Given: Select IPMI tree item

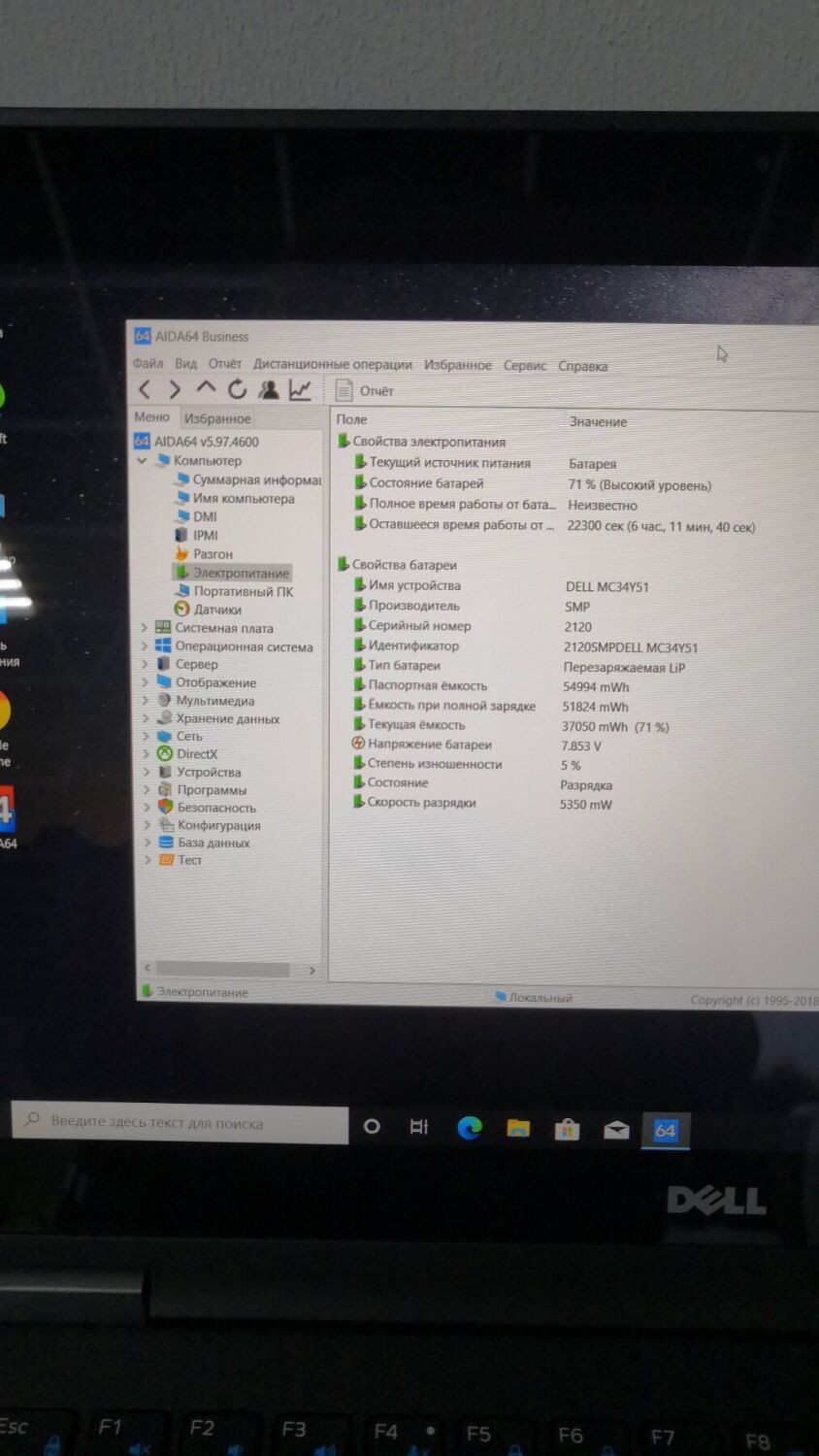Looking at the screenshot, I should (196, 535).
